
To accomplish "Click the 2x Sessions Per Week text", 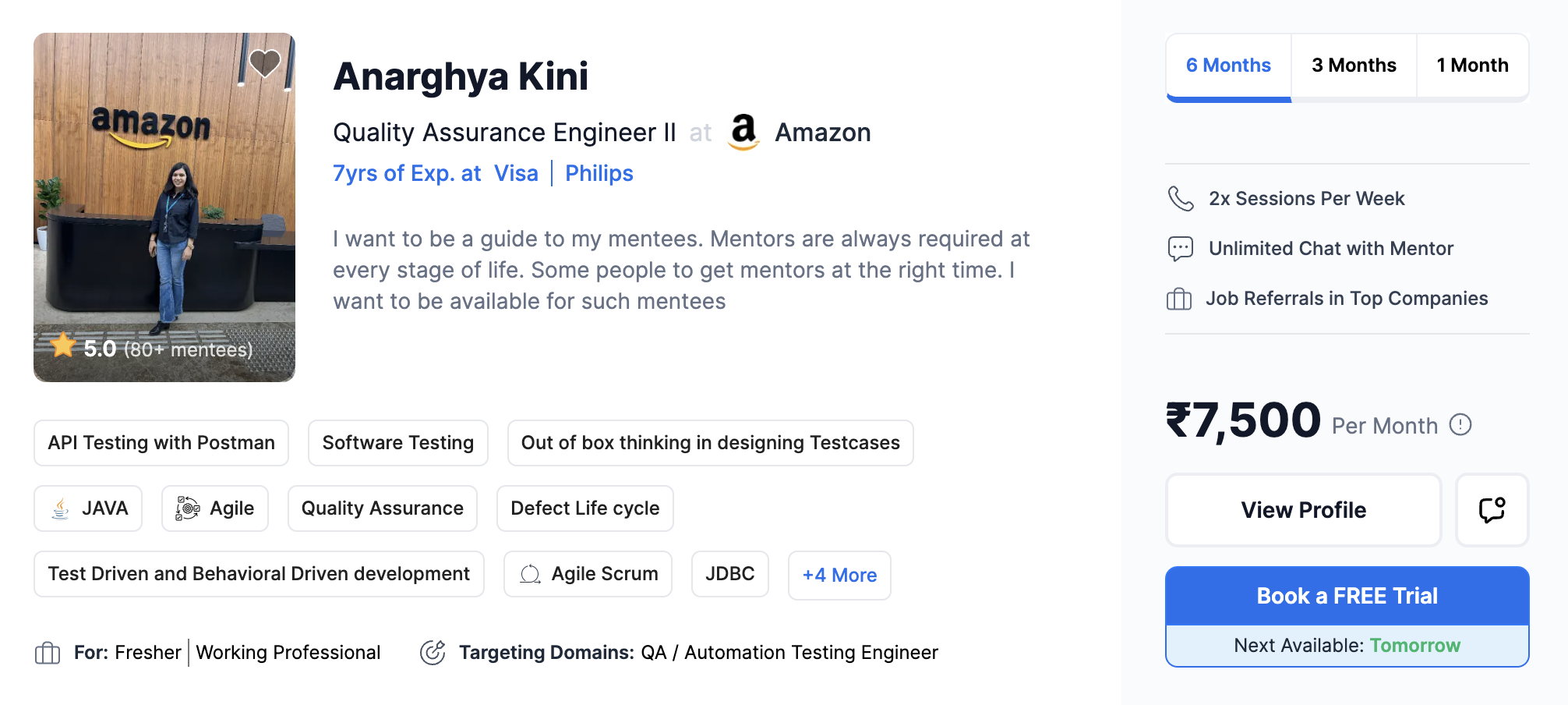I will coord(1307,199).
